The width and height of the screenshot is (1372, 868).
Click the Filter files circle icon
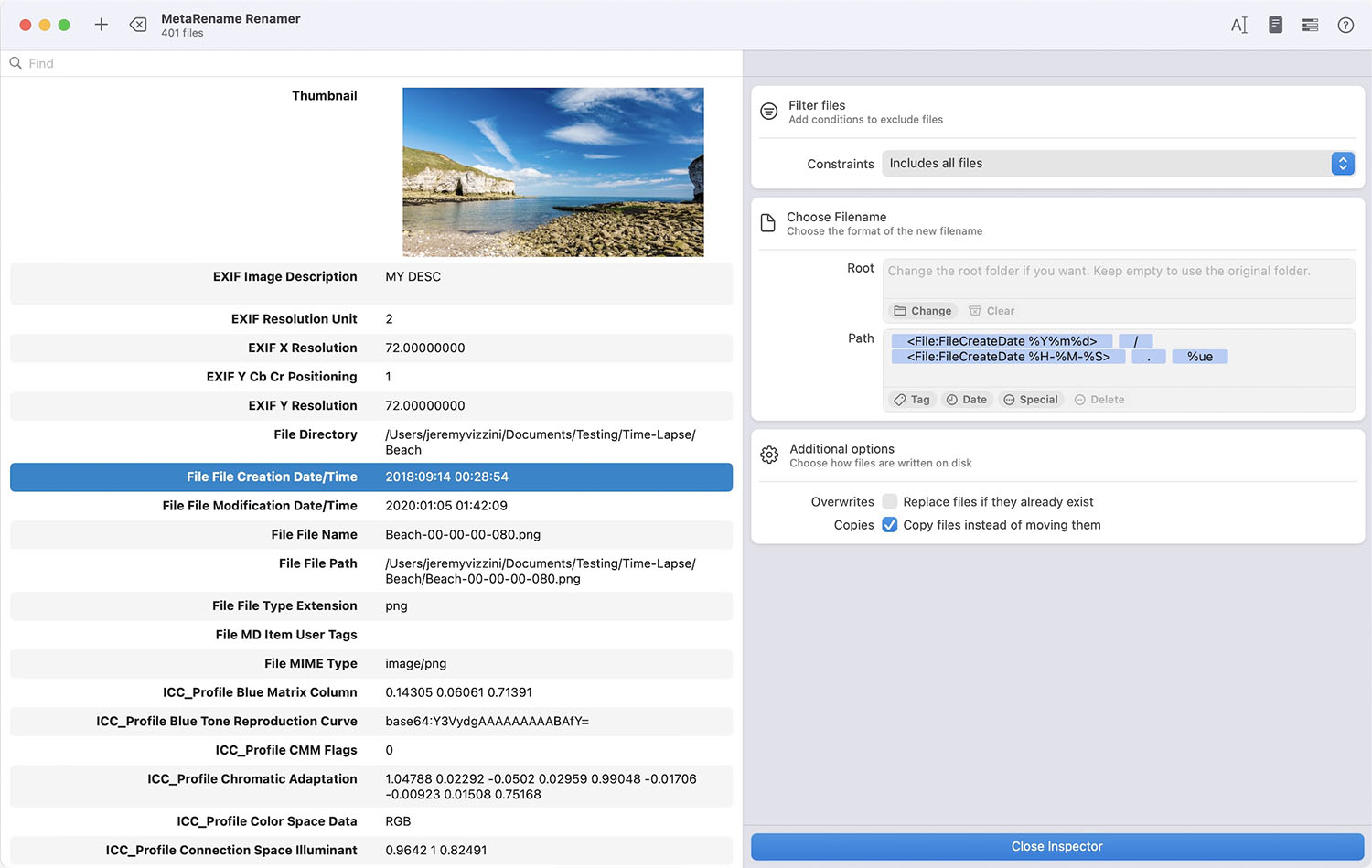pyautogui.click(x=768, y=111)
